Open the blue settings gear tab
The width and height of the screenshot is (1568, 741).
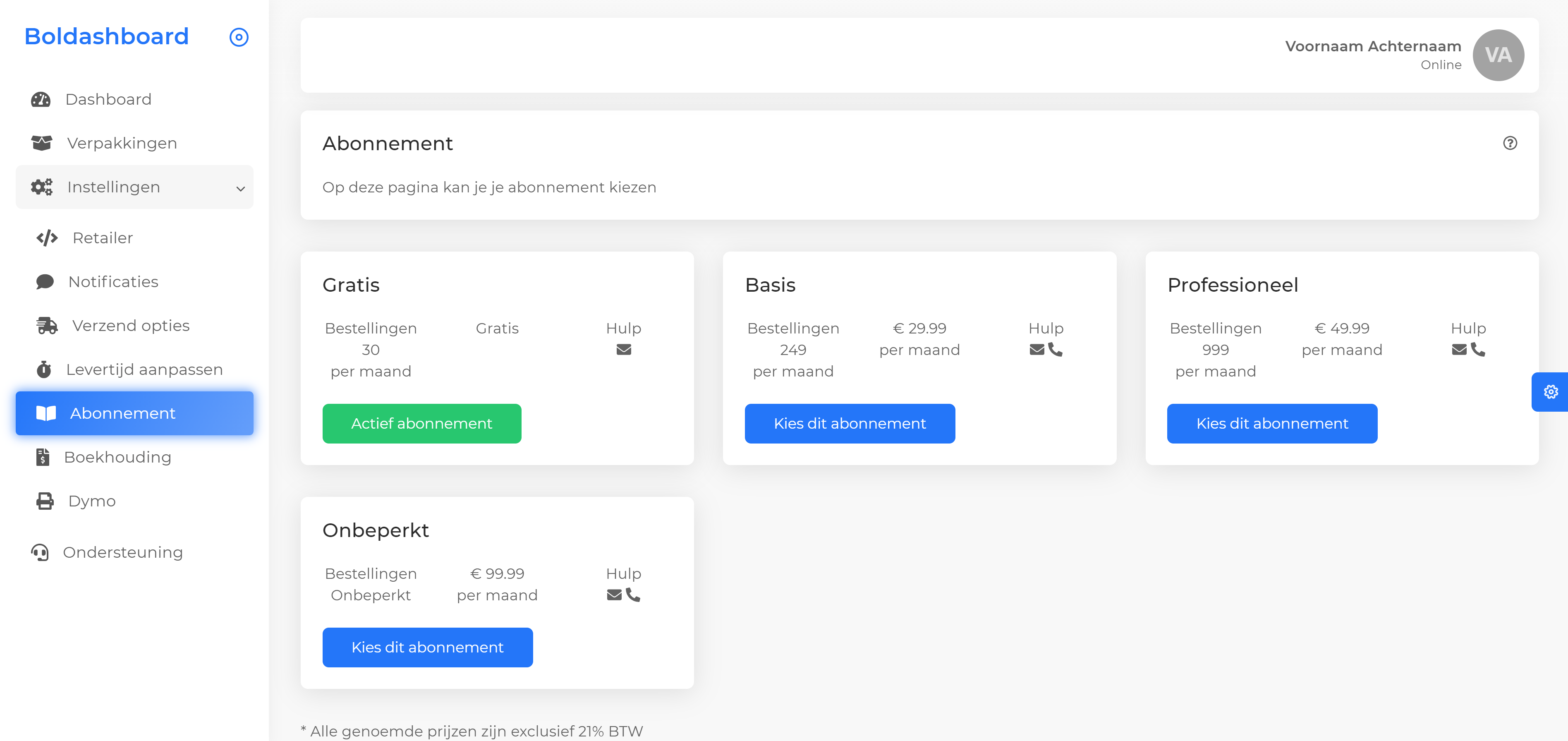tap(1550, 391)
